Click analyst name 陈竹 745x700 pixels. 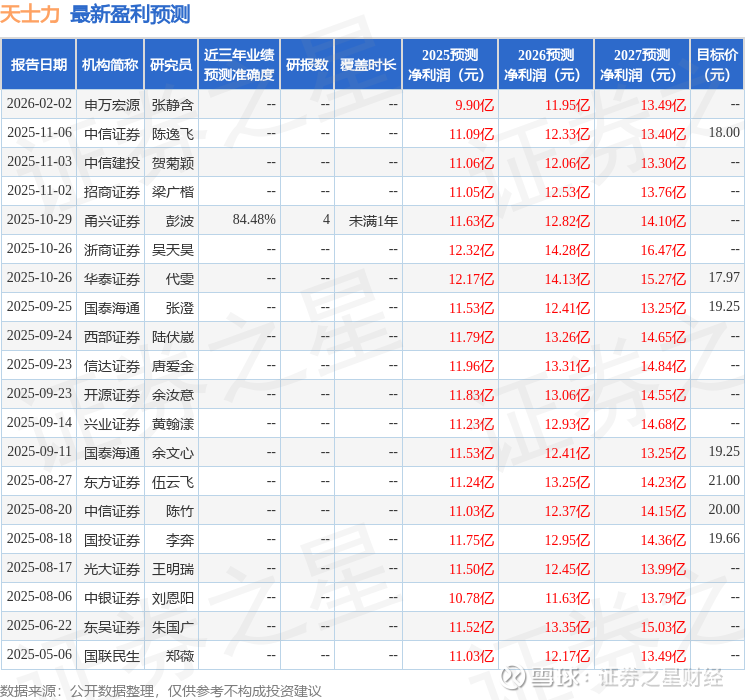tap(180, 511)
